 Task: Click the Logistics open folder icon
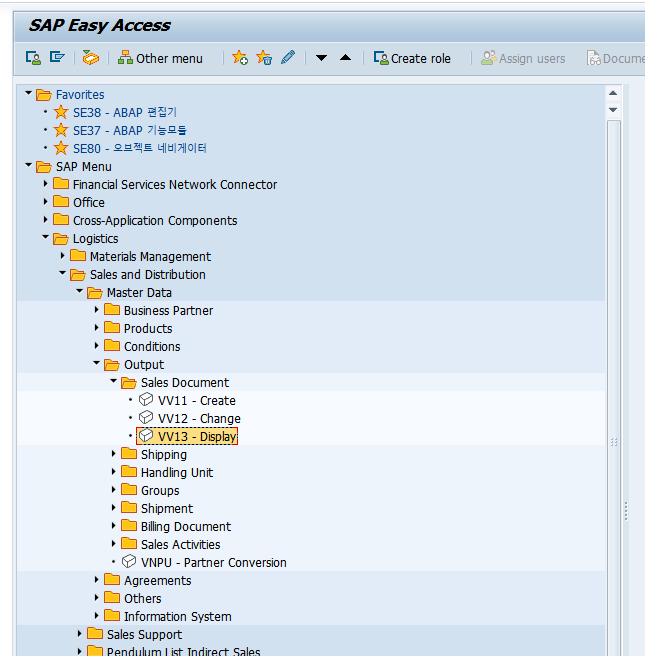61,238
